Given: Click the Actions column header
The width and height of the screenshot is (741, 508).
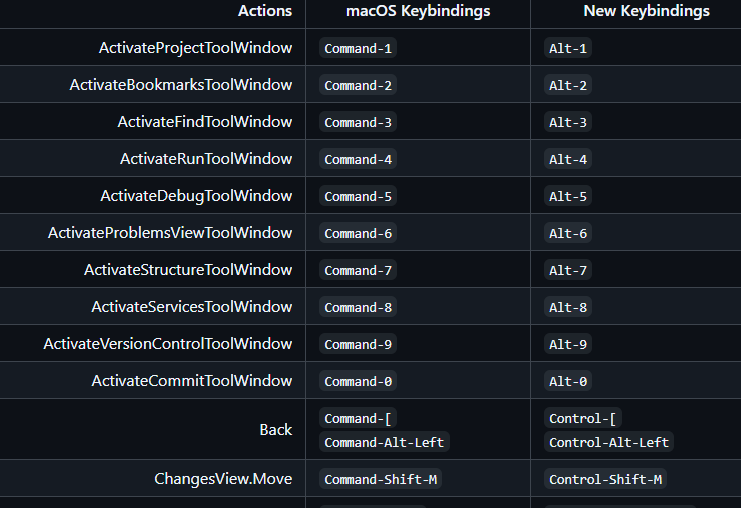Looking at the screenshot, I should (265, 11).
